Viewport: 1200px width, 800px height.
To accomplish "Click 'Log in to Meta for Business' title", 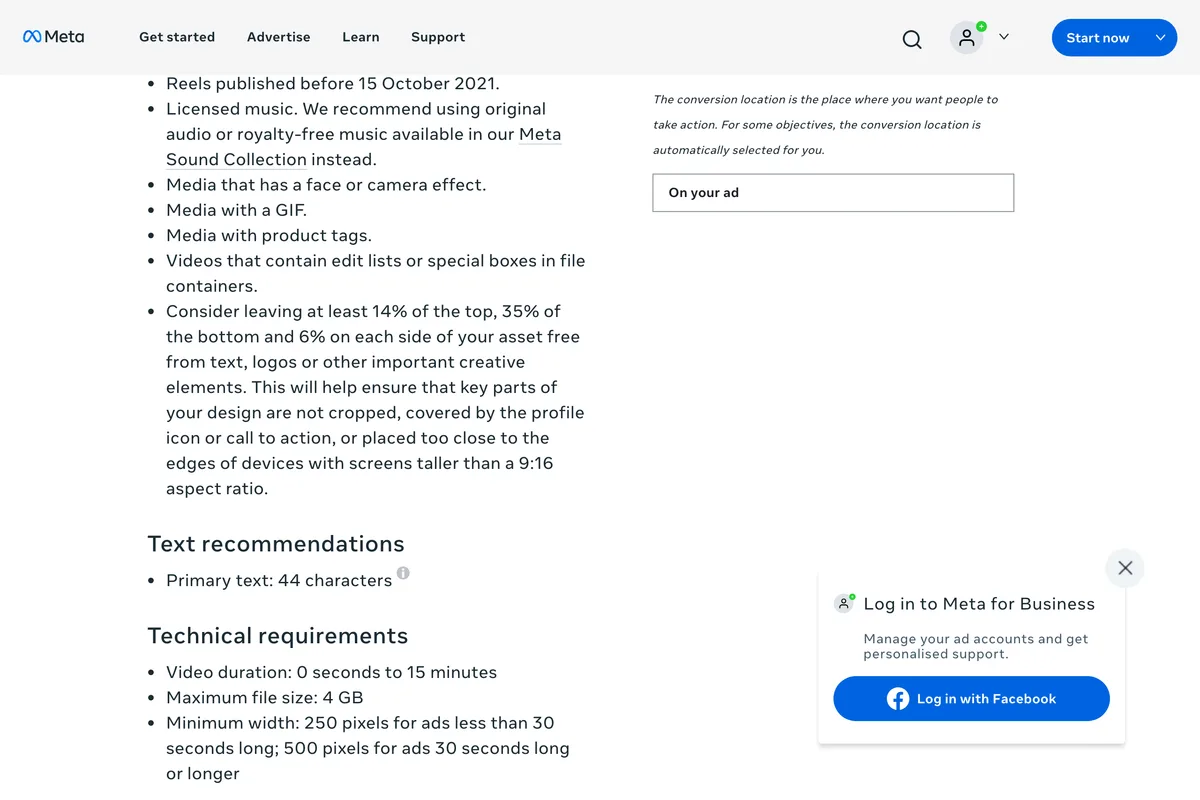I will pyautogui.click(x=979, y=604).
